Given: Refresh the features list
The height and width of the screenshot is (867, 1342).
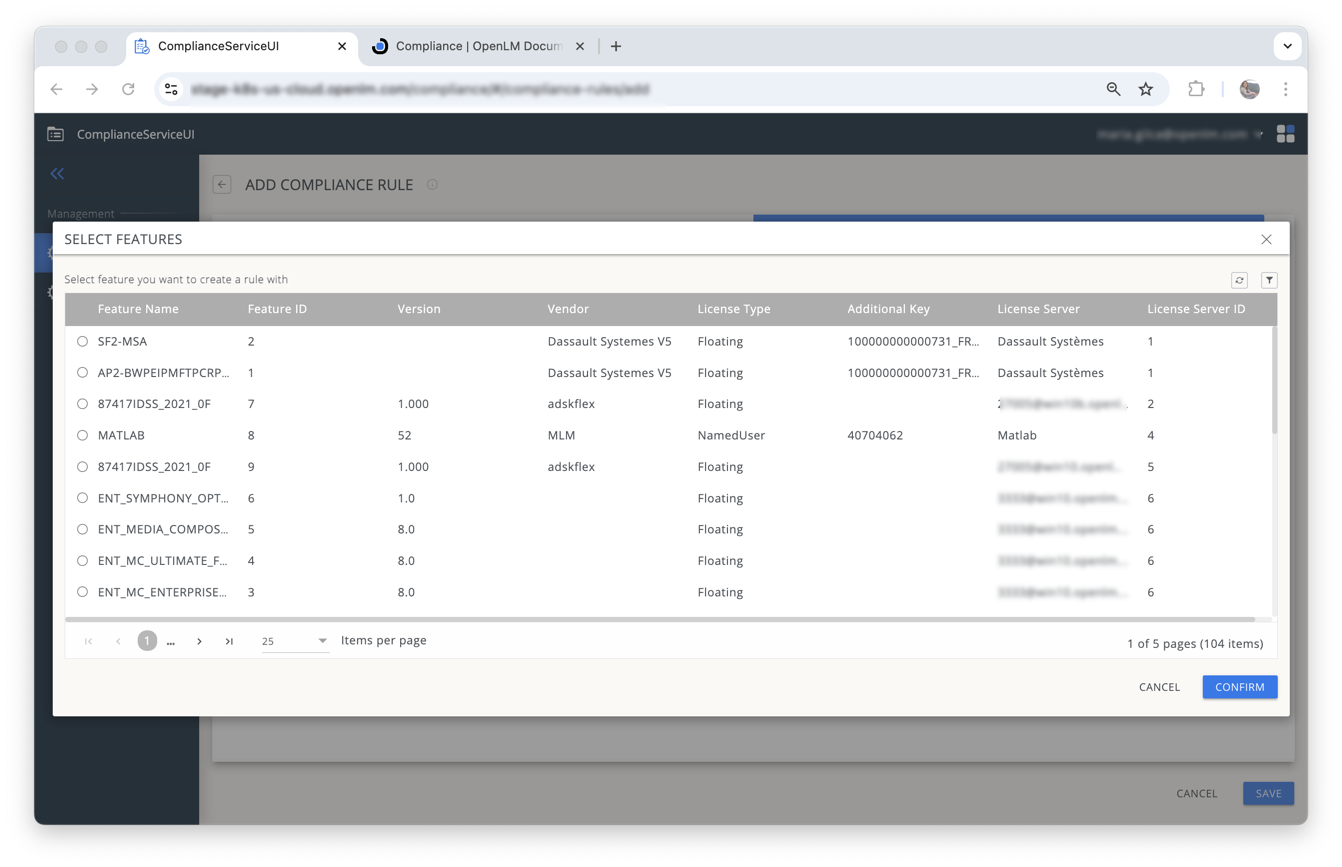Looking at the screenshot, I should 1241,280.
